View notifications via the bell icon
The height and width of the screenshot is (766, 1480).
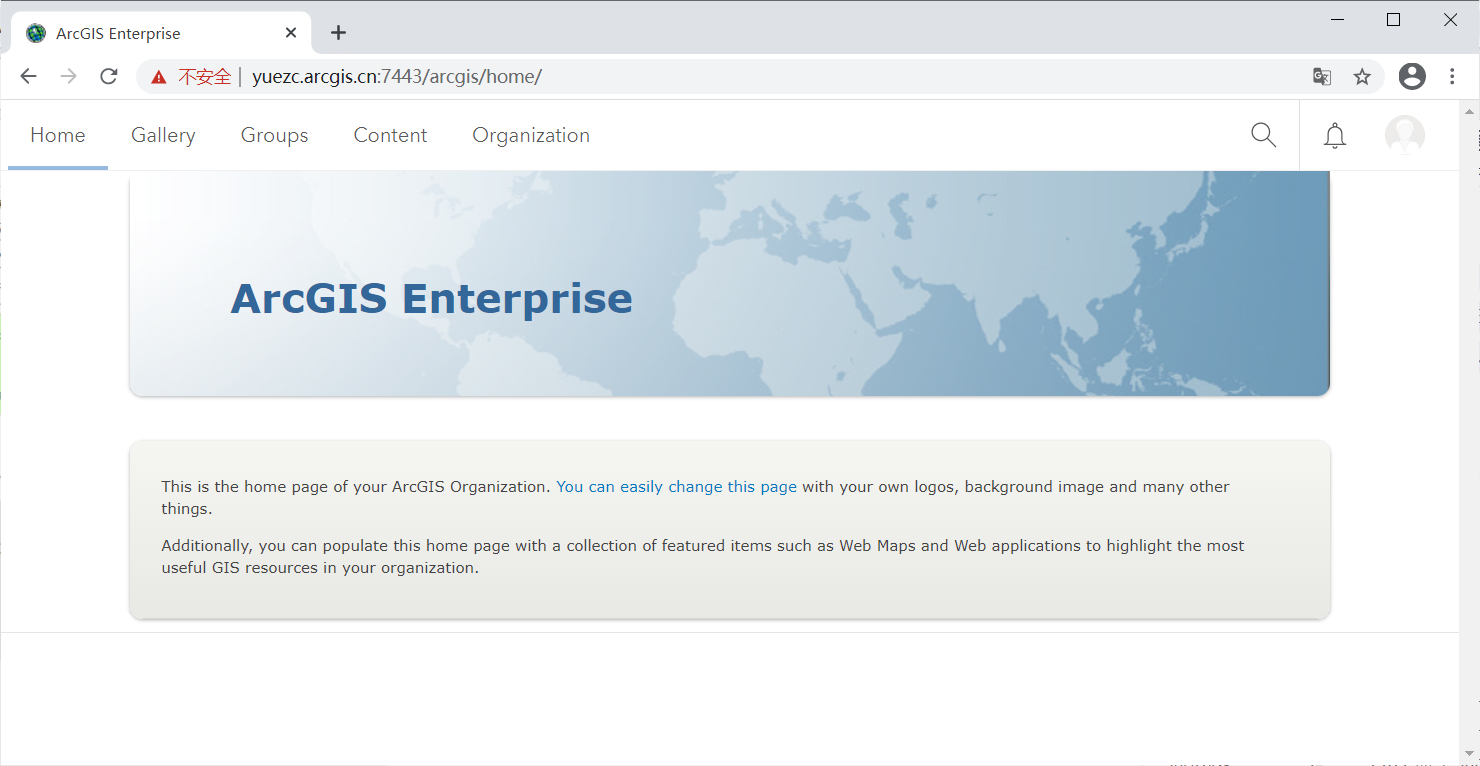pyautogui.click(x=1334, y=135)
